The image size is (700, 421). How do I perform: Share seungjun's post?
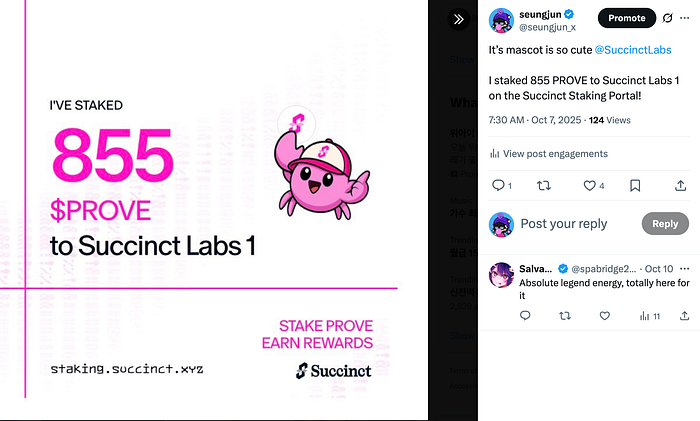681,185
